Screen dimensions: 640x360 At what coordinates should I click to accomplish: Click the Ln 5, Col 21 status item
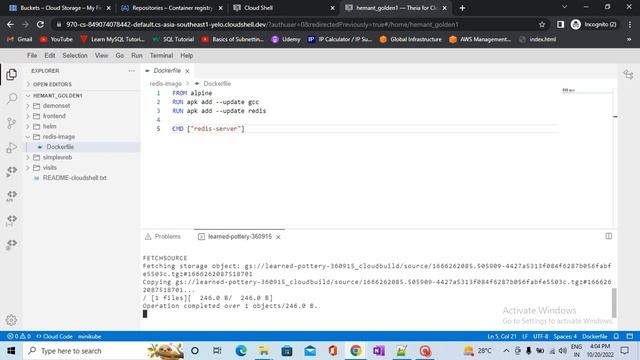pos(502,336)
